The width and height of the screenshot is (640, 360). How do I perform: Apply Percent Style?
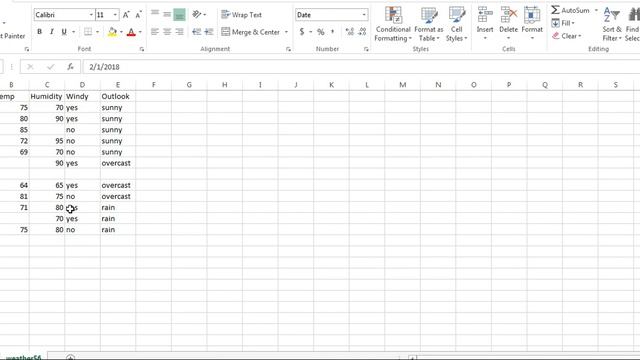[321, 32]
